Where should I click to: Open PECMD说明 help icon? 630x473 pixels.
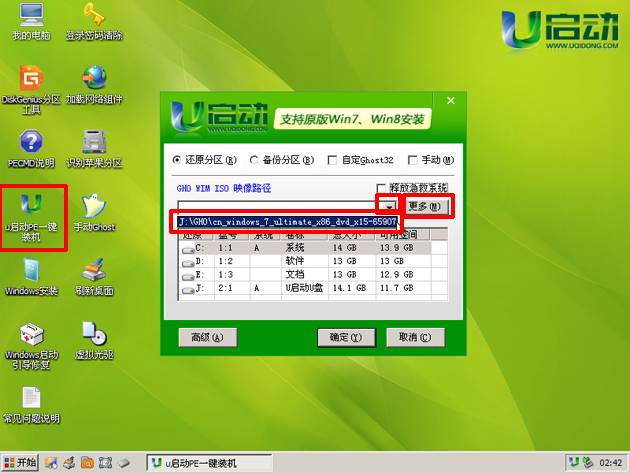(x=31, y=141)
